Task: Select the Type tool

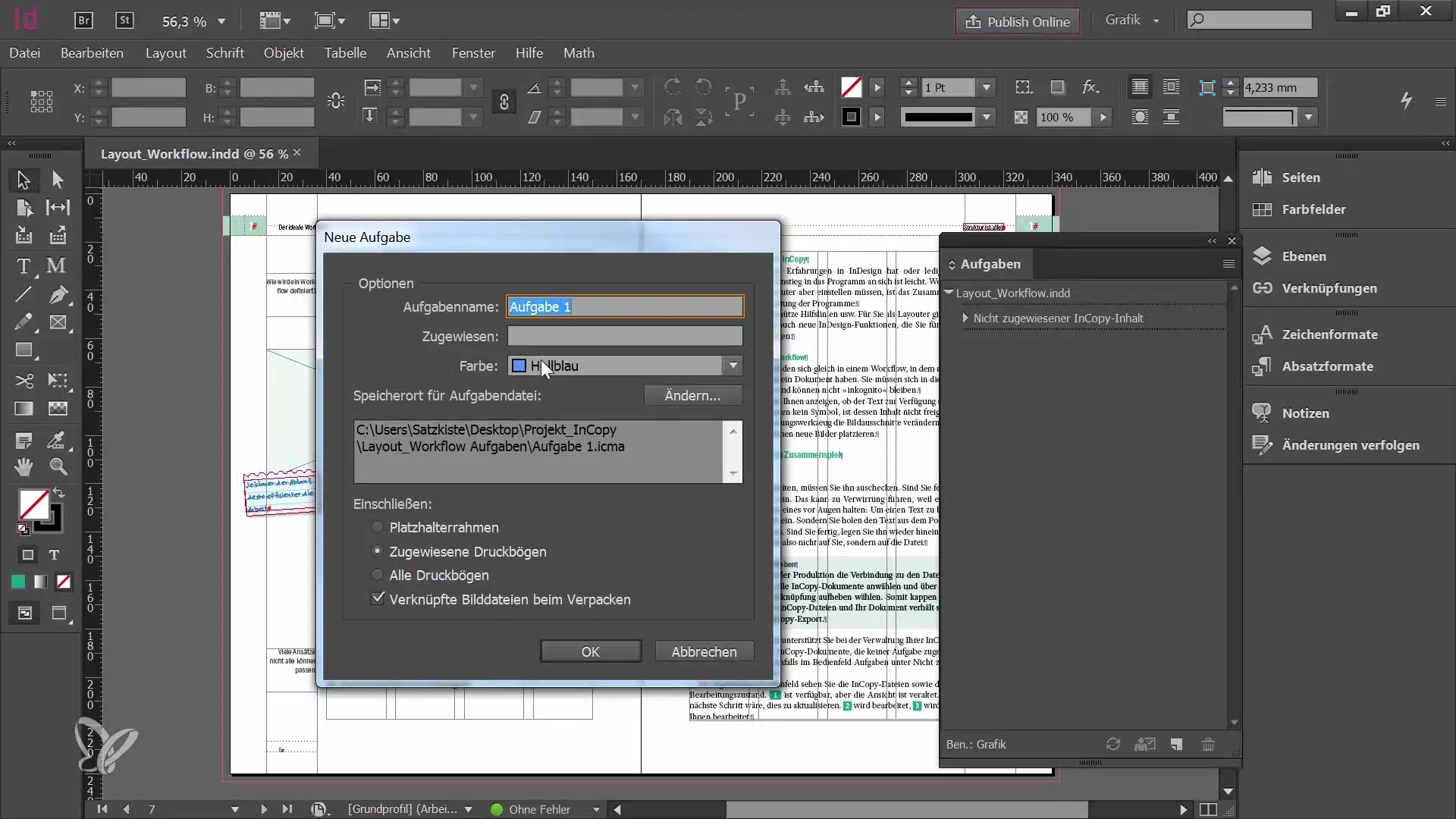Action: pos(24,266)
